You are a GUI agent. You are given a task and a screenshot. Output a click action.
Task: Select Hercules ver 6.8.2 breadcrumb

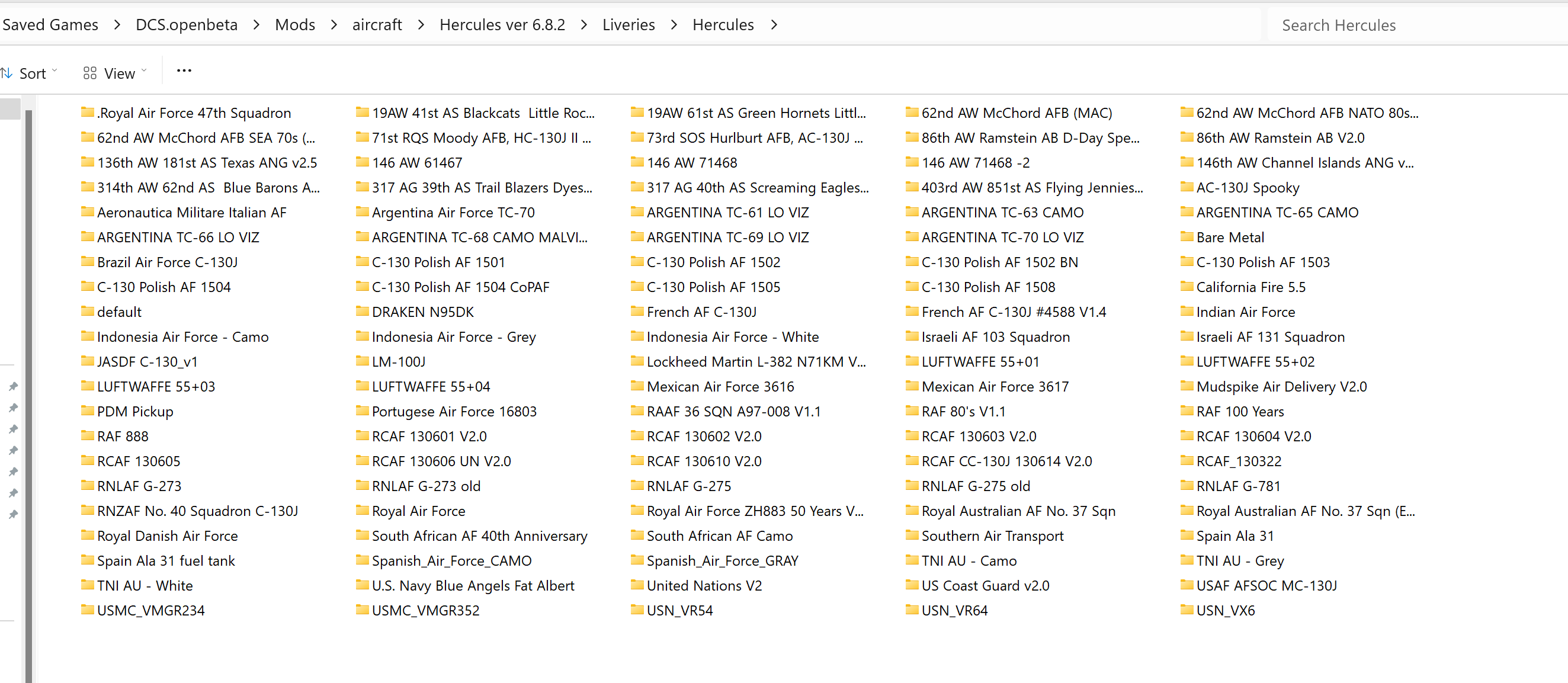(x=502, y=24)
